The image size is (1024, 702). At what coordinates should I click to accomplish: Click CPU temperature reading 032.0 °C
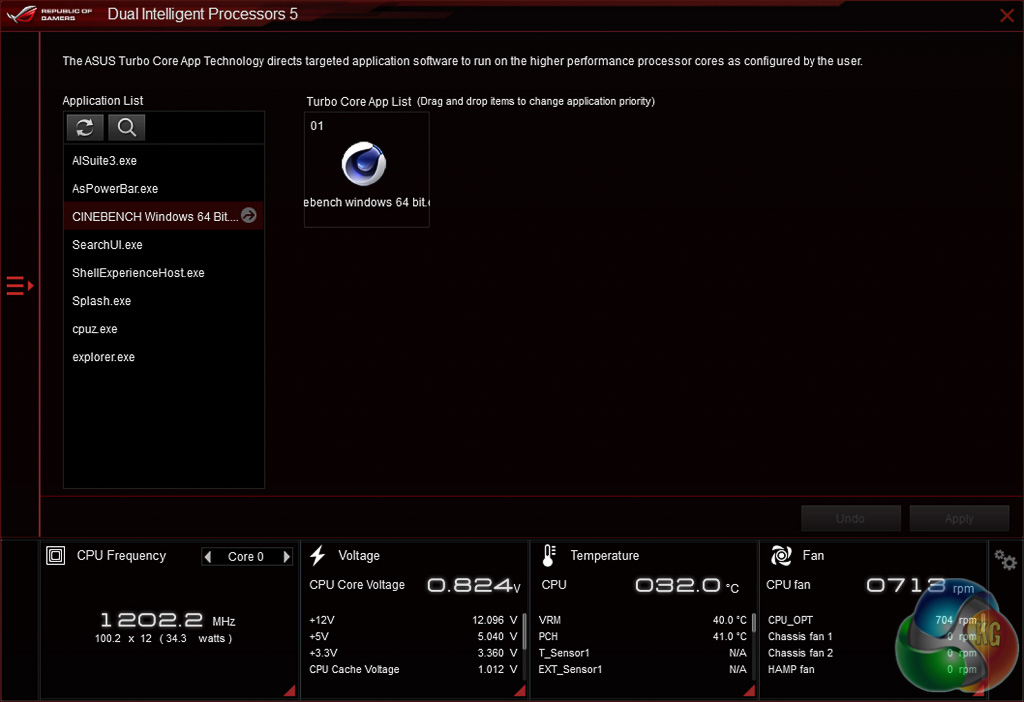(687, 585)
